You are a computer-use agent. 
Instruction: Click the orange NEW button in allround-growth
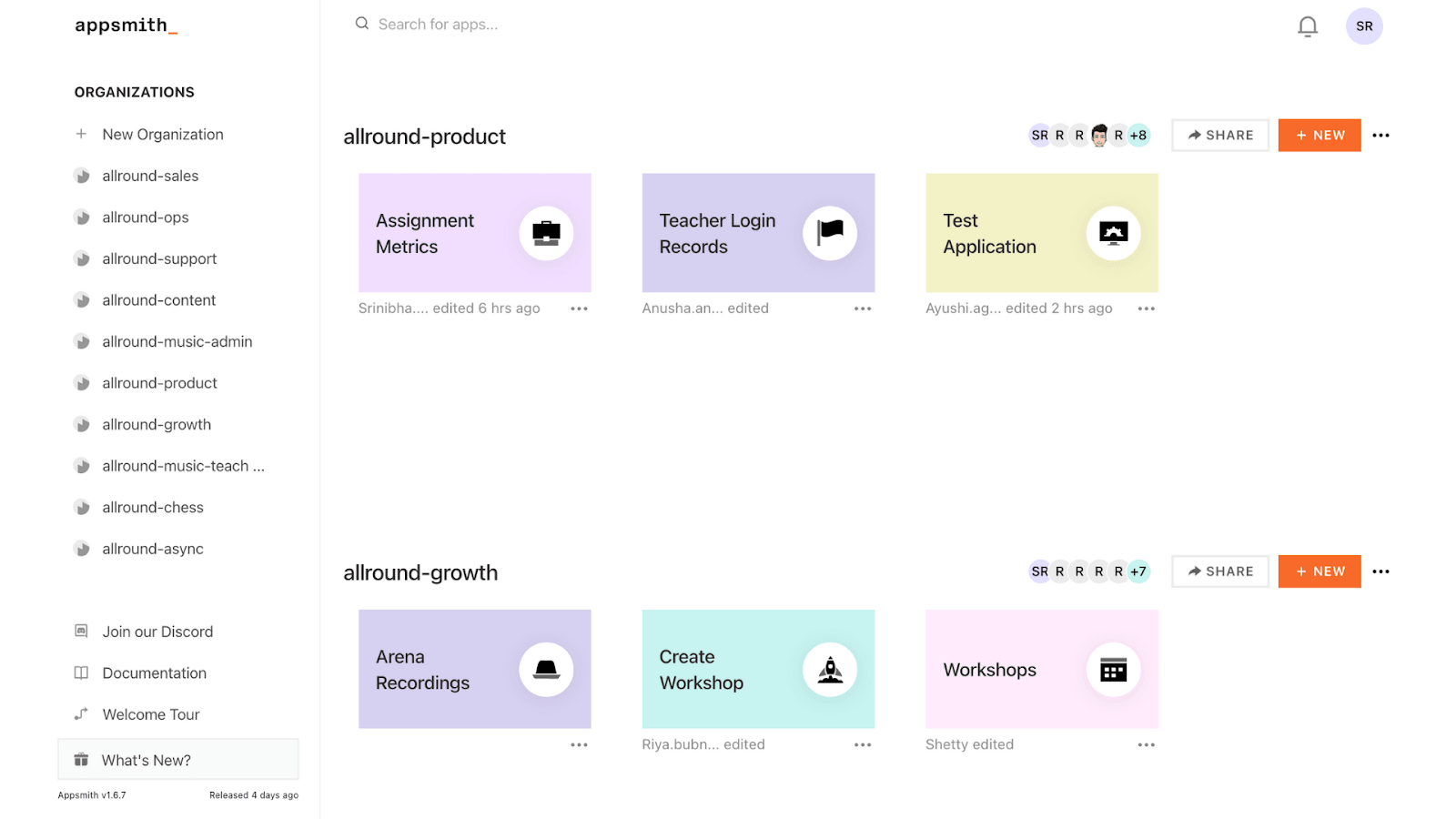(1319, 571)
